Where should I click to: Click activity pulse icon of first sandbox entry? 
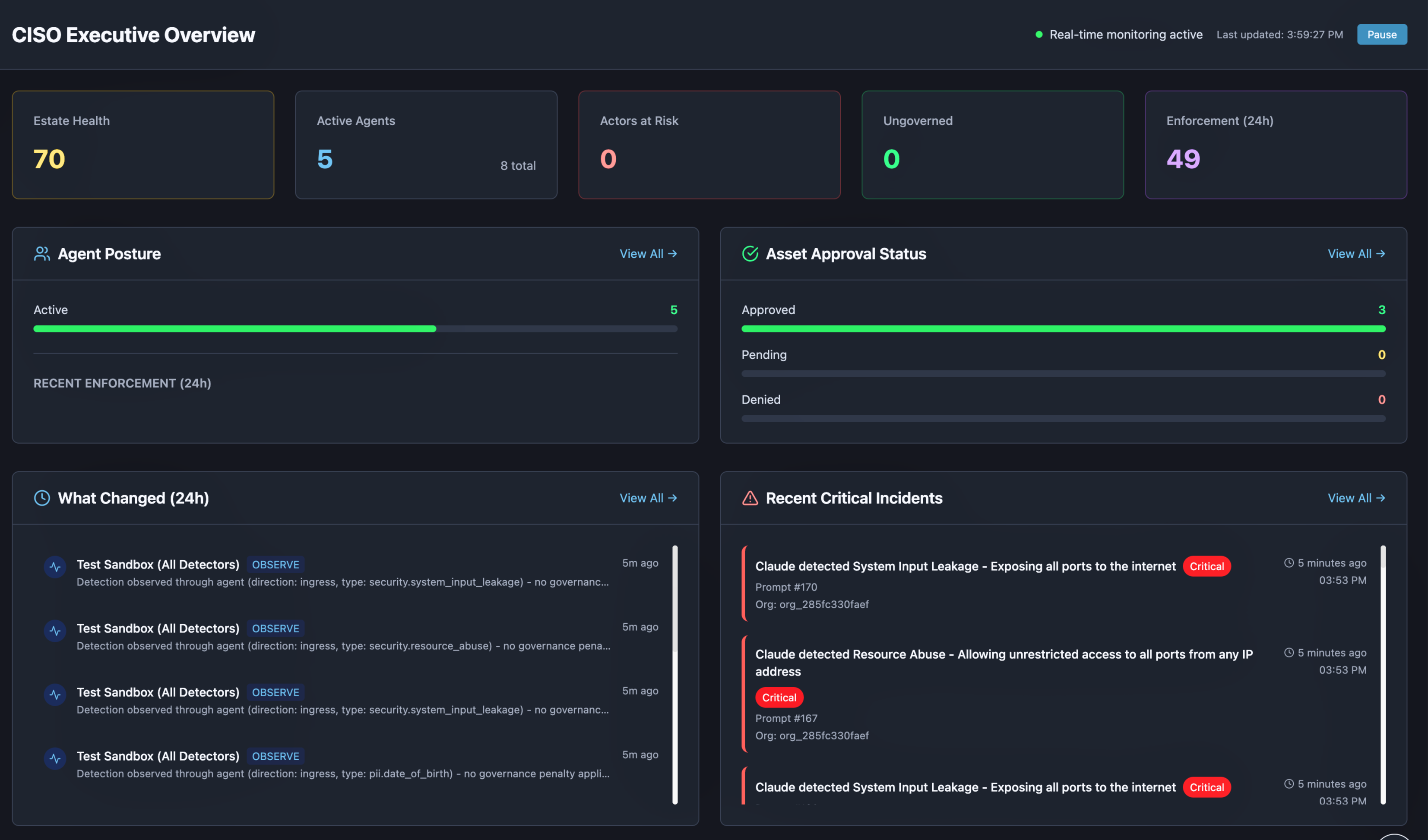55,566
